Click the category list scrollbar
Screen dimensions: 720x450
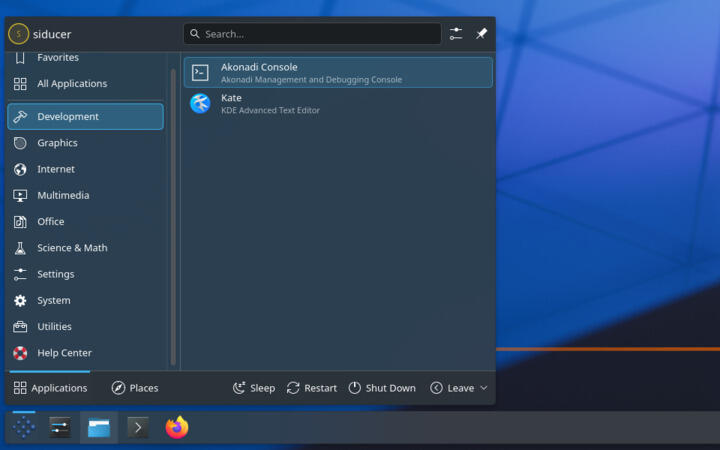(173, 216)
